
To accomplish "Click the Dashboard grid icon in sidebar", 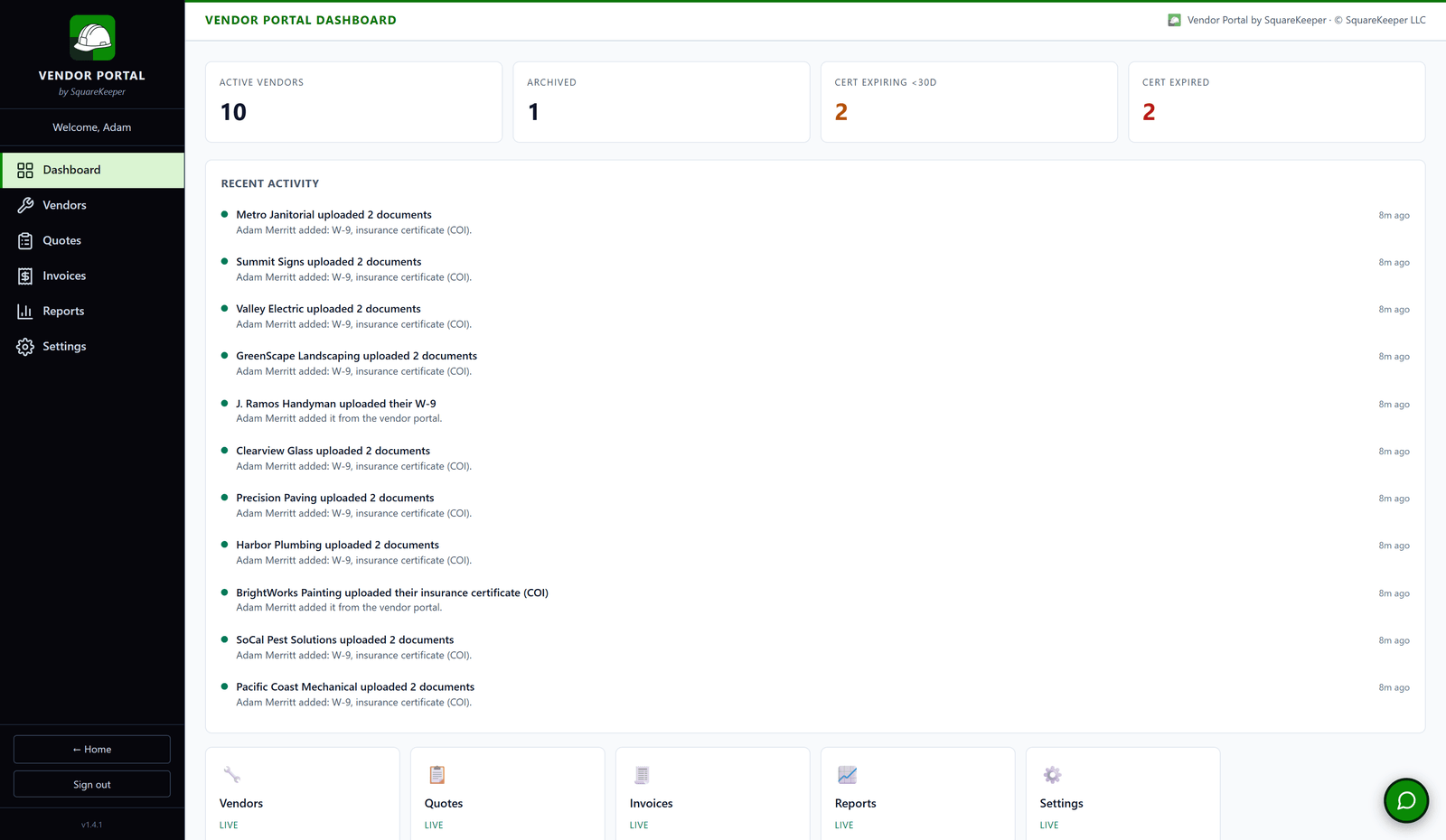I will (25, 170).
